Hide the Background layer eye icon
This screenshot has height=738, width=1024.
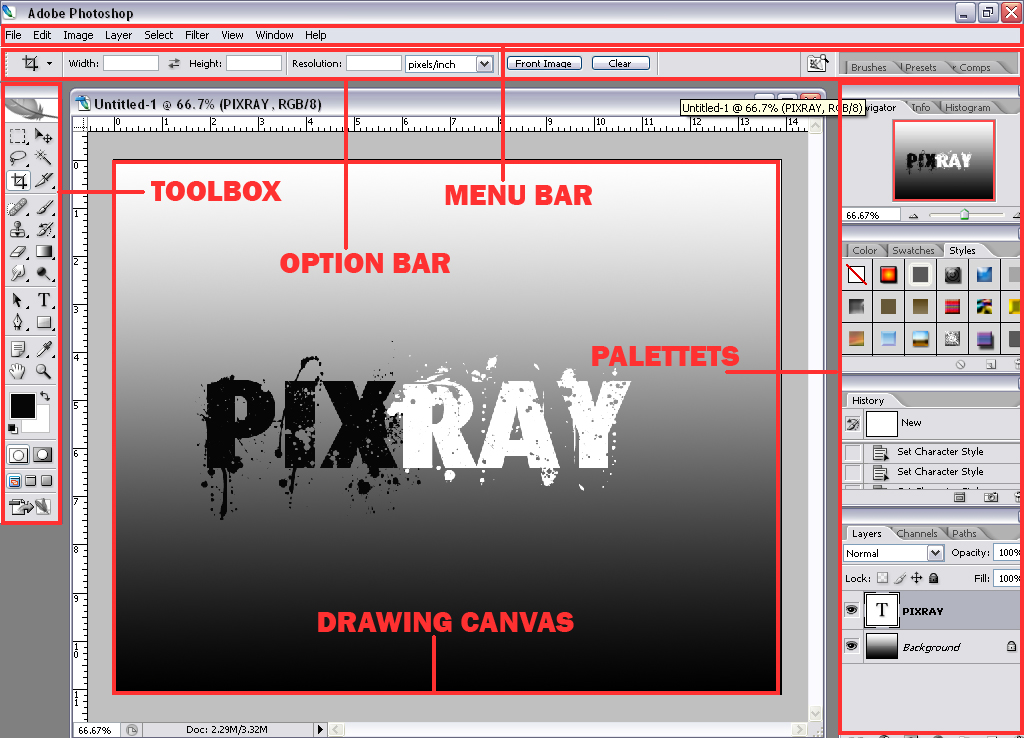(852, 646)
